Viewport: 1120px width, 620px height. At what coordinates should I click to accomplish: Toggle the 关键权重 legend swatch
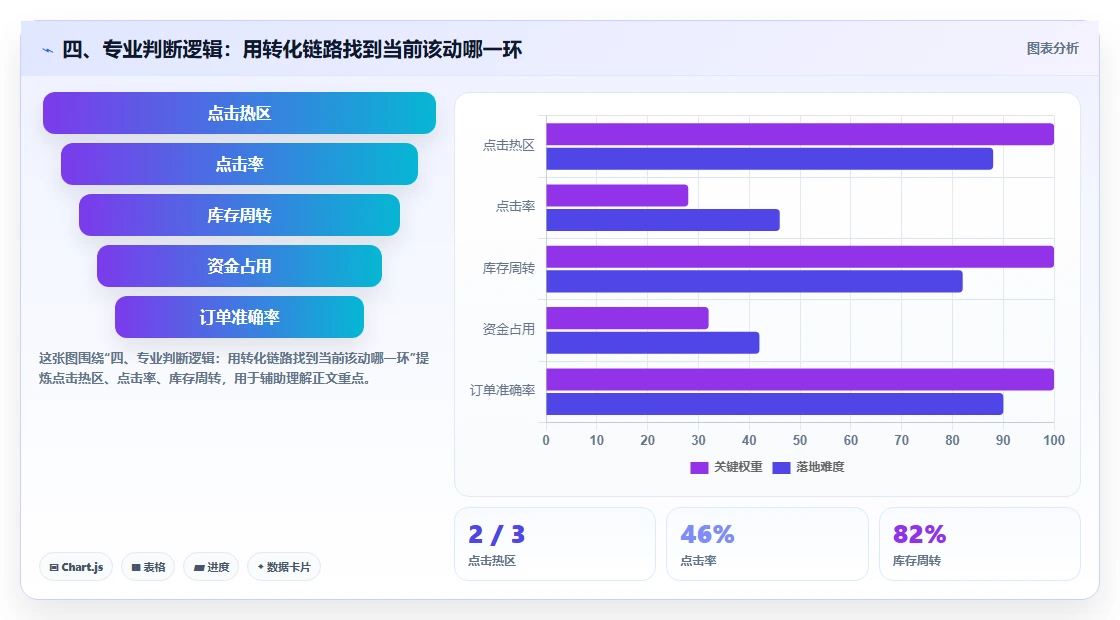(x=699, y=467)
